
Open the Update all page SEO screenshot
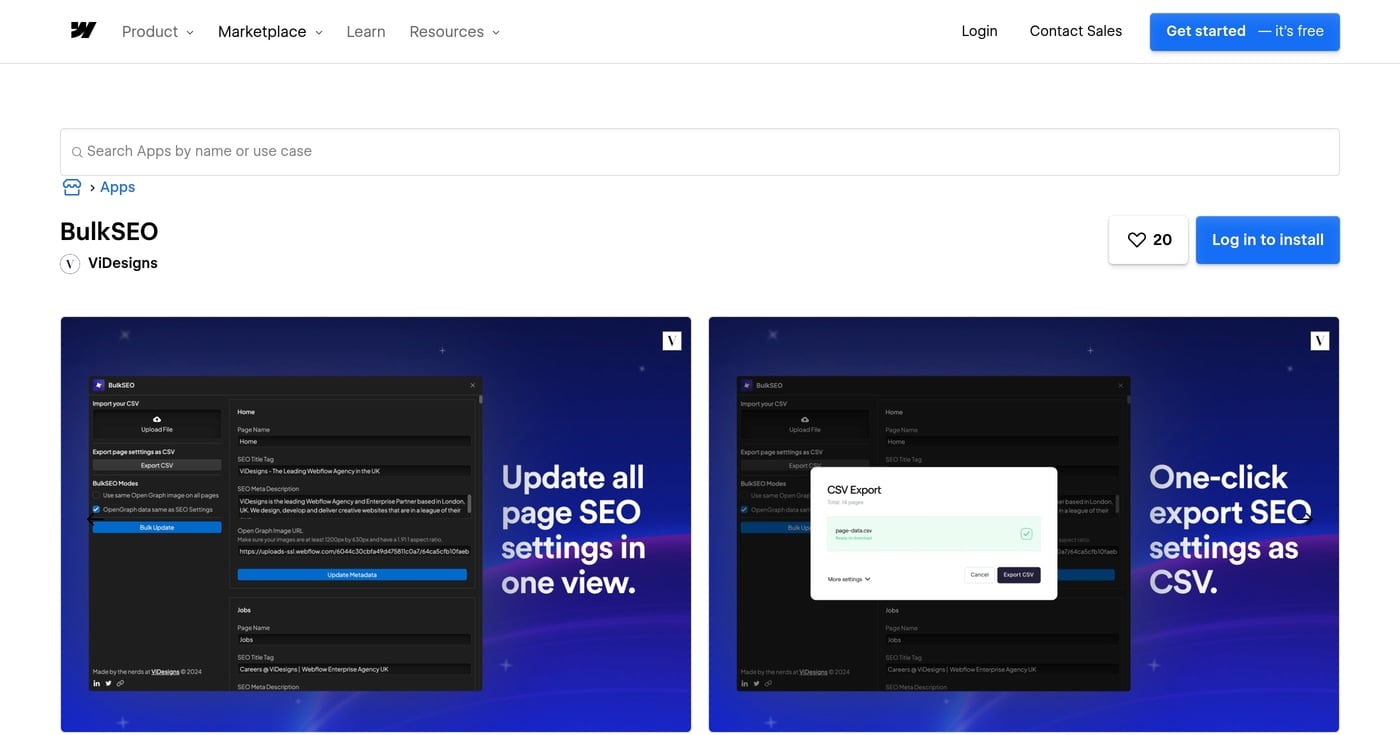tap(376, 524)
